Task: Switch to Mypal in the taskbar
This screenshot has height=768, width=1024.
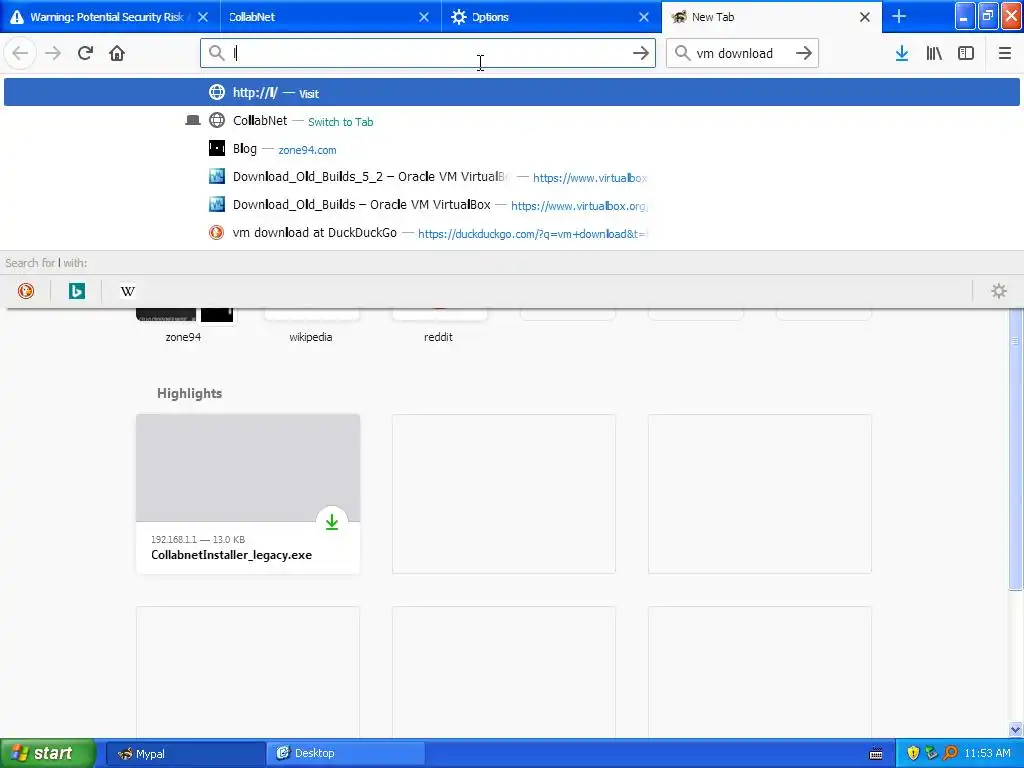Action: click(x=185, y=753)
